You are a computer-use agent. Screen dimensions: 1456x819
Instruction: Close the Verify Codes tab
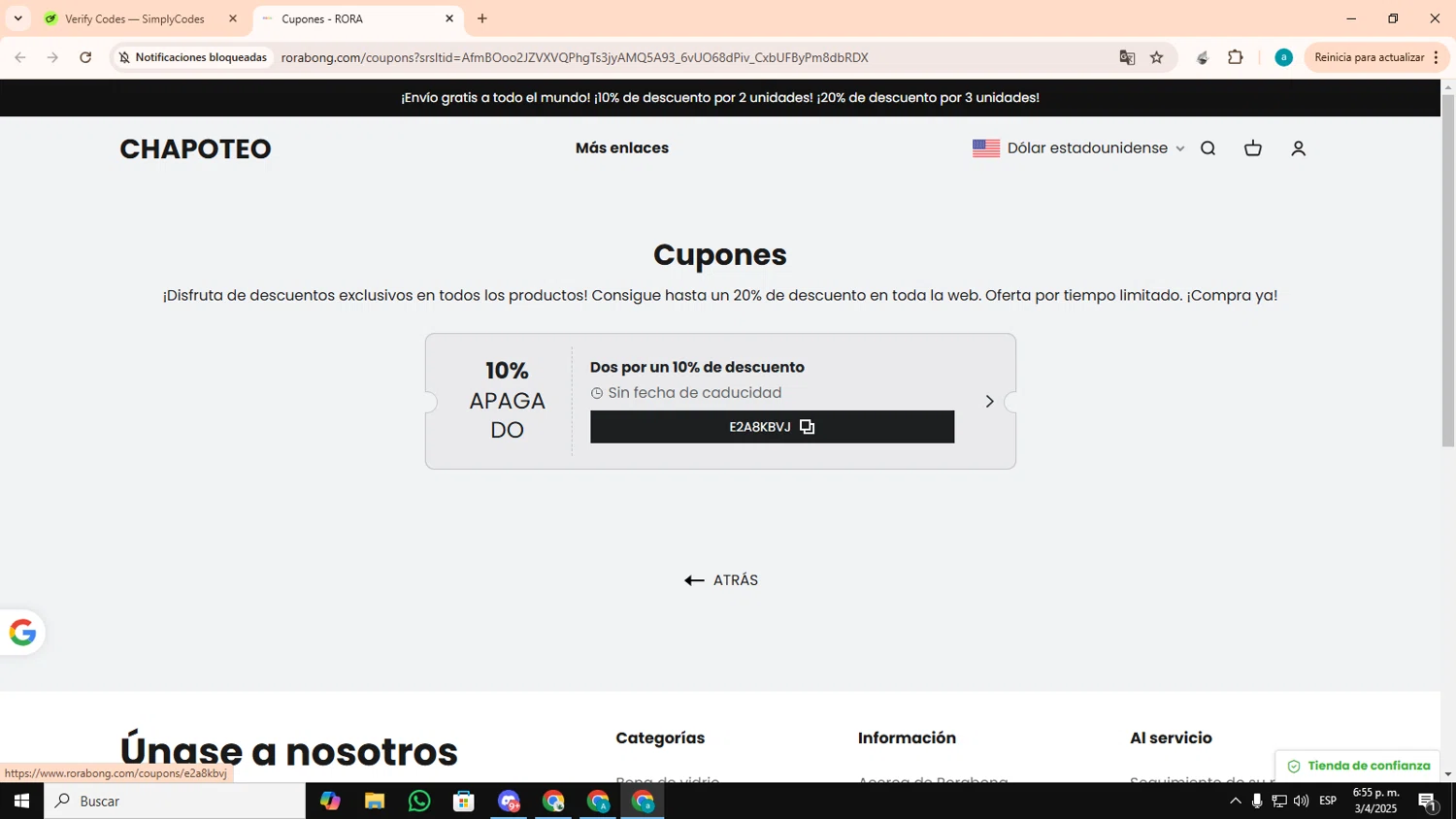click(x=233, y=18)
